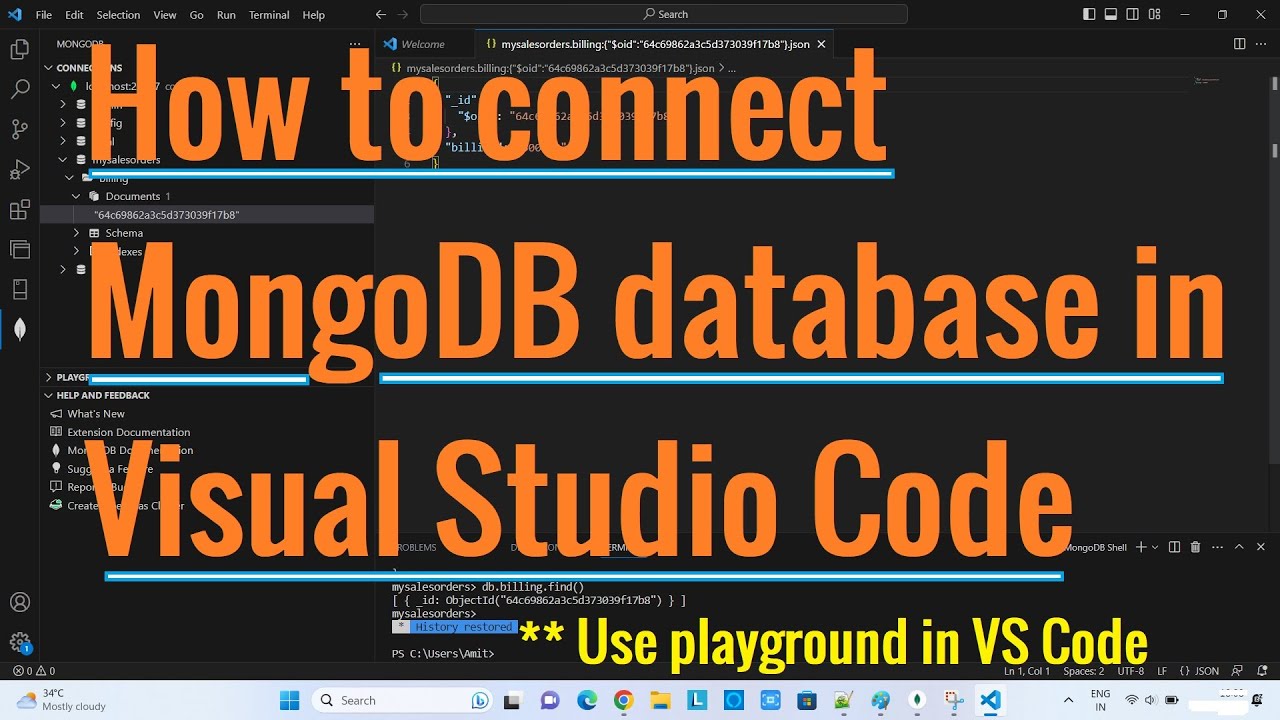
Task: Expand the Schema node
Action: tap(76, 233)
